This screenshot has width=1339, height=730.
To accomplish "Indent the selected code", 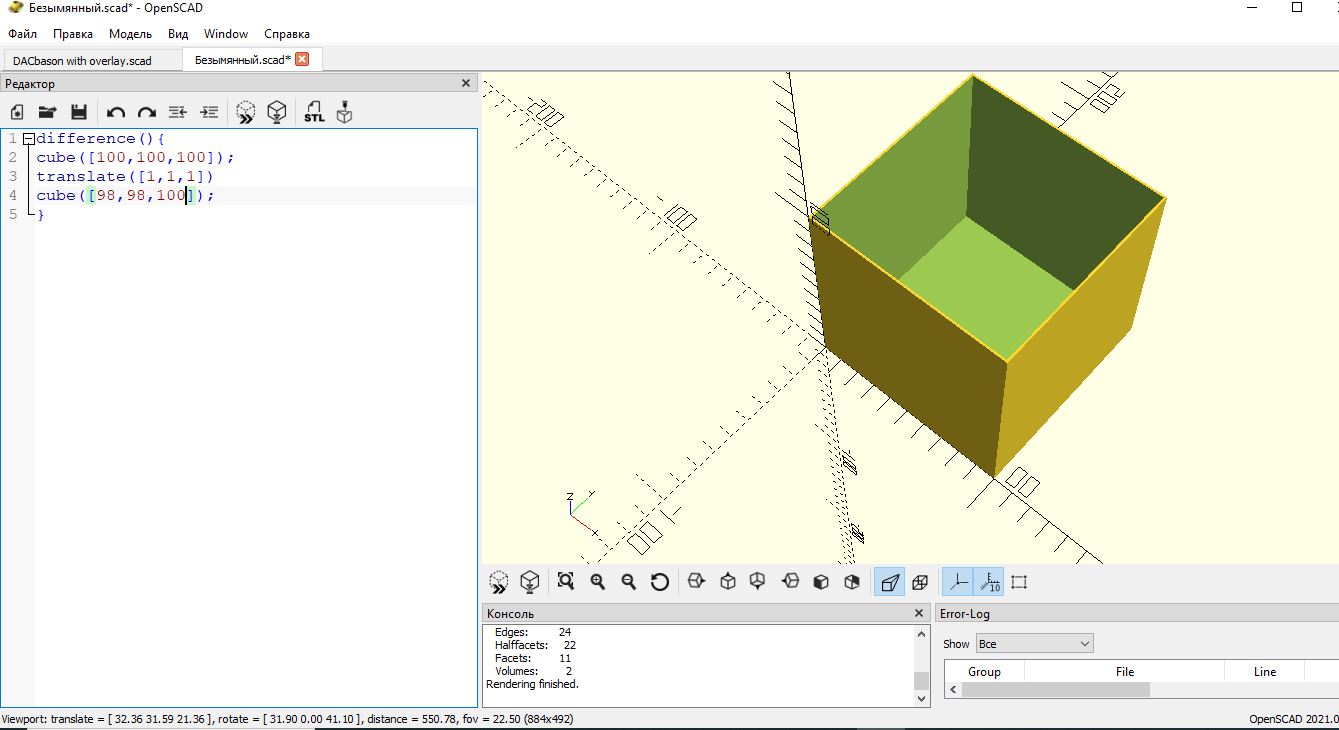I will point(209,112).
